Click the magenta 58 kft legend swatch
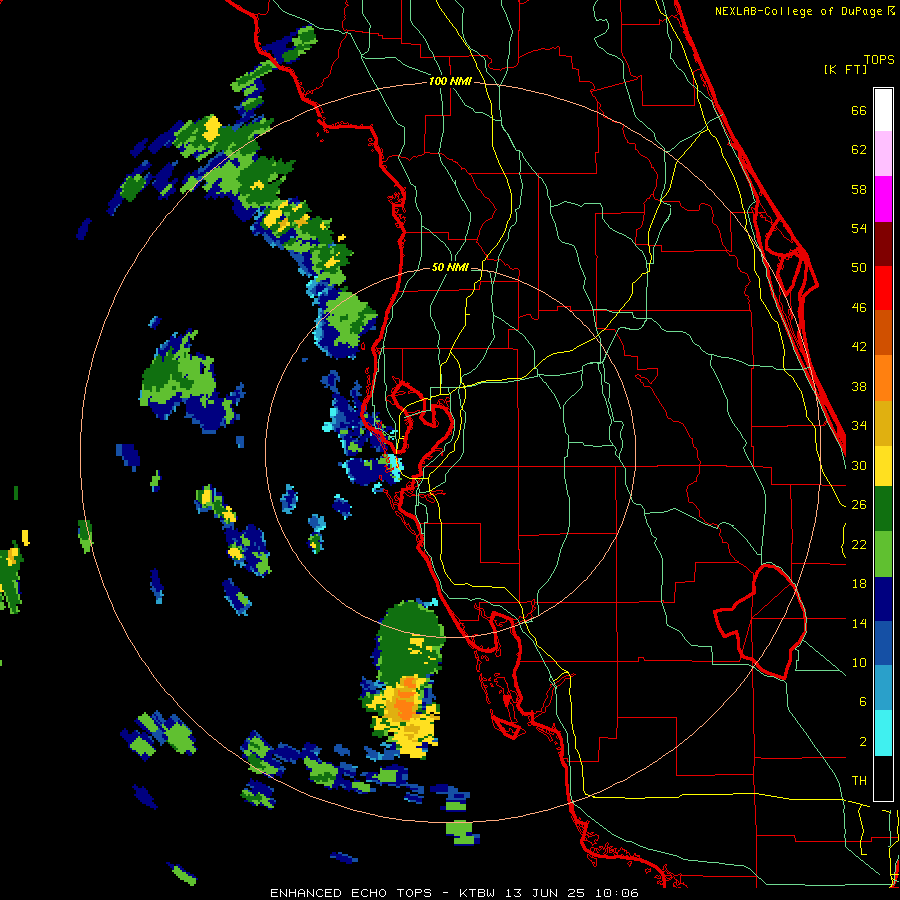This screenshot has width=900, height=900. [x=883, y=199]
